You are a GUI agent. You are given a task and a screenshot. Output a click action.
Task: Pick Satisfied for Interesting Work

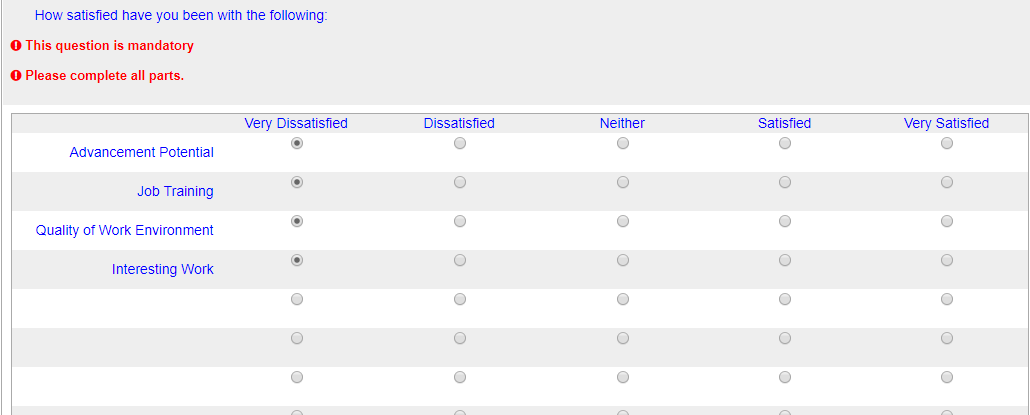tap(785, 260)
